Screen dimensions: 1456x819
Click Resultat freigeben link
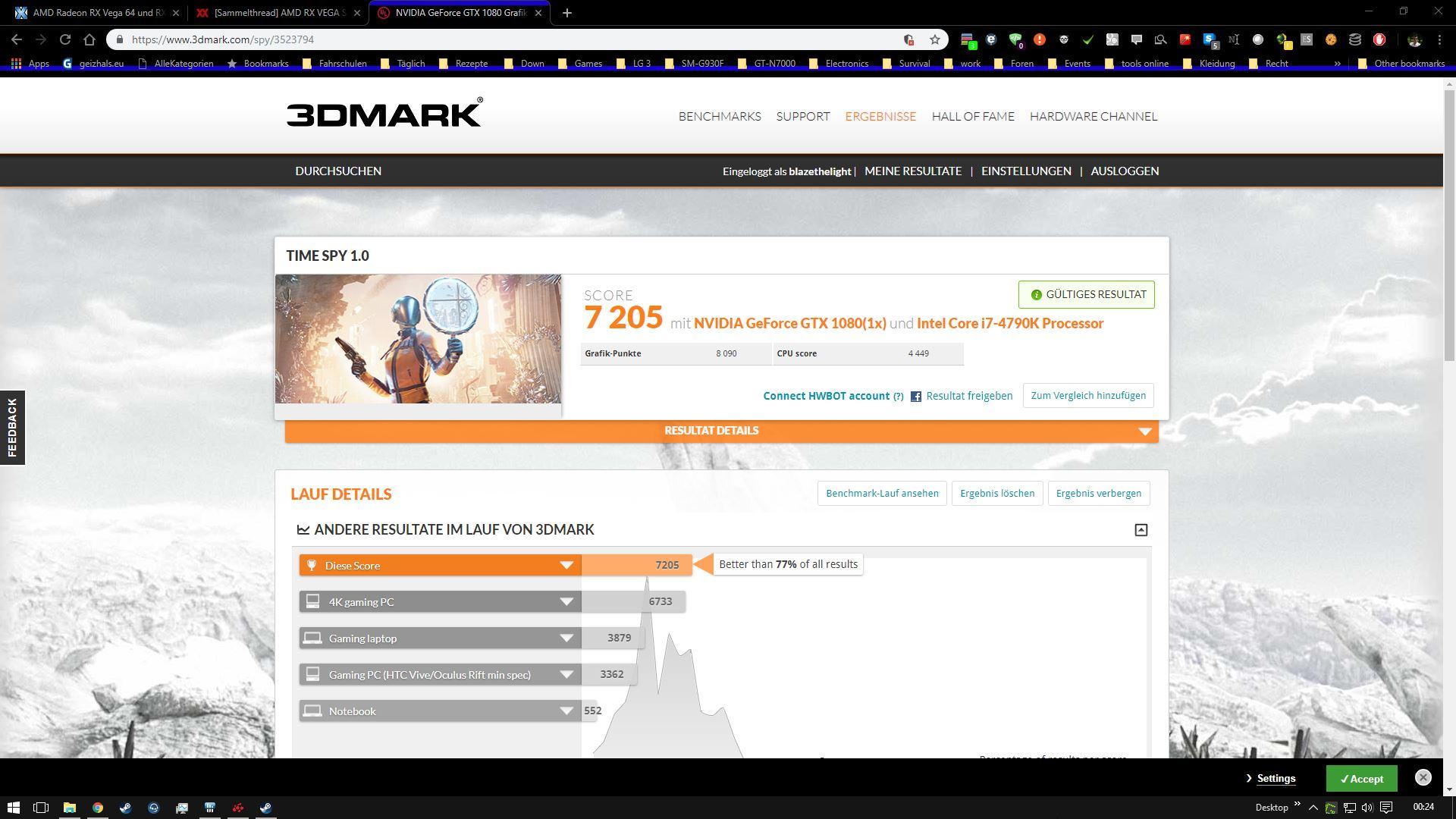(x=969, y=396)
